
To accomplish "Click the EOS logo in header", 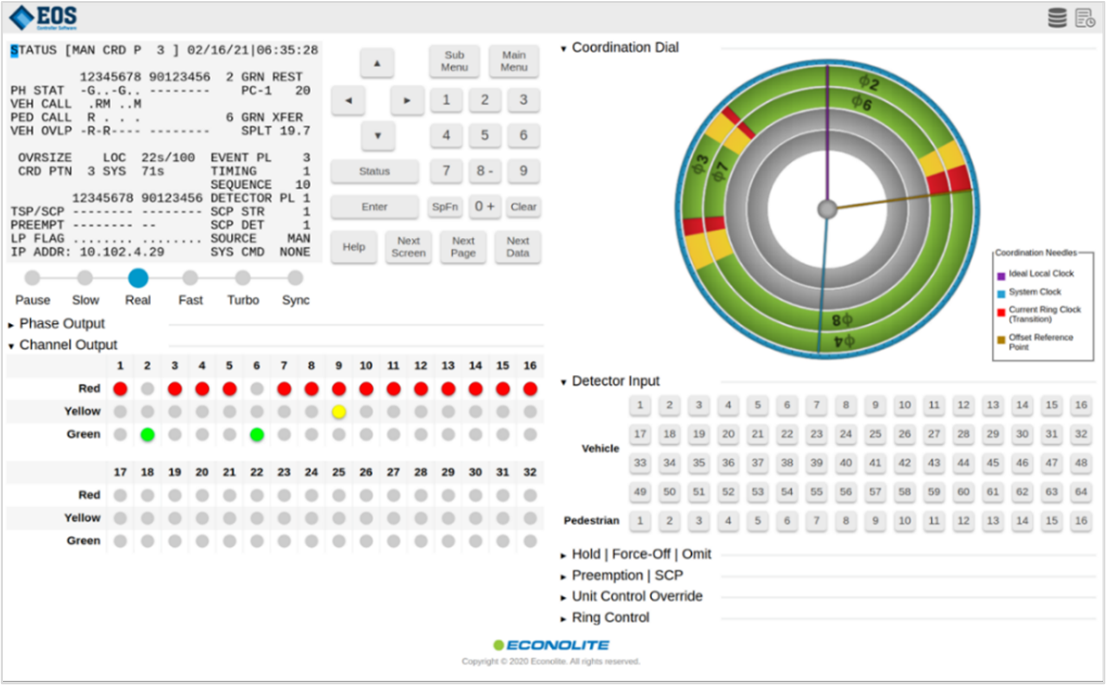I will (x=44, y=17).
